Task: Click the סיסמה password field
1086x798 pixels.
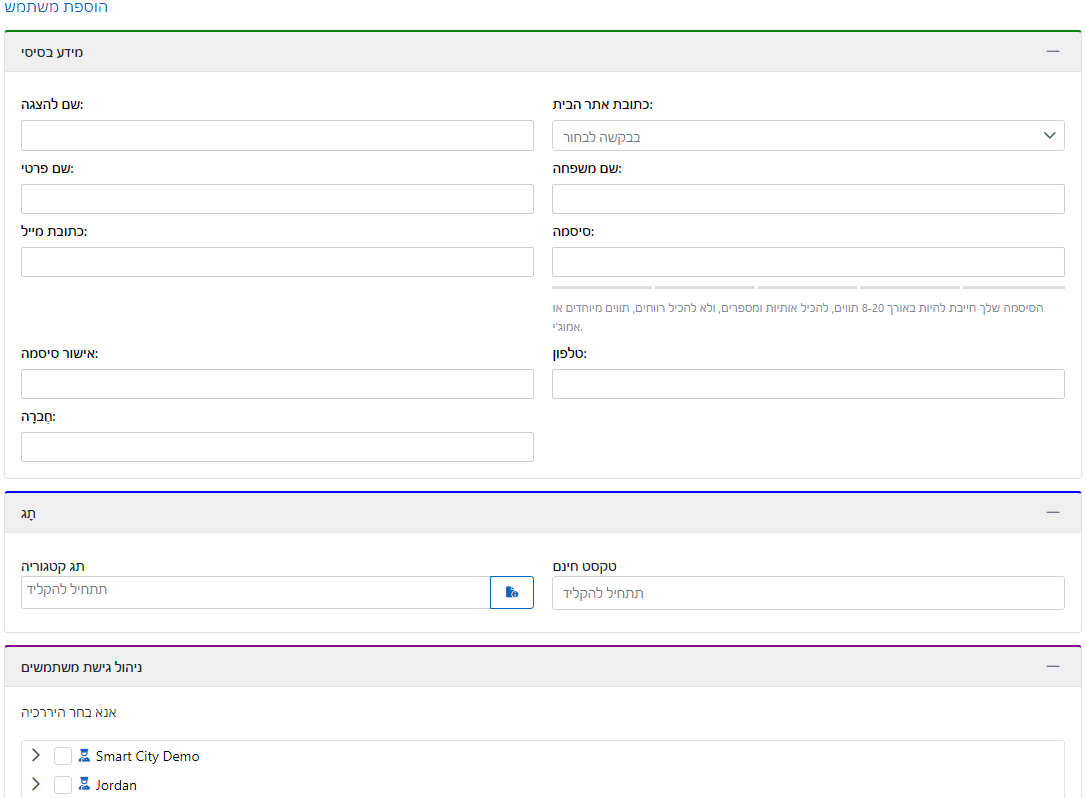Action: 808,262
